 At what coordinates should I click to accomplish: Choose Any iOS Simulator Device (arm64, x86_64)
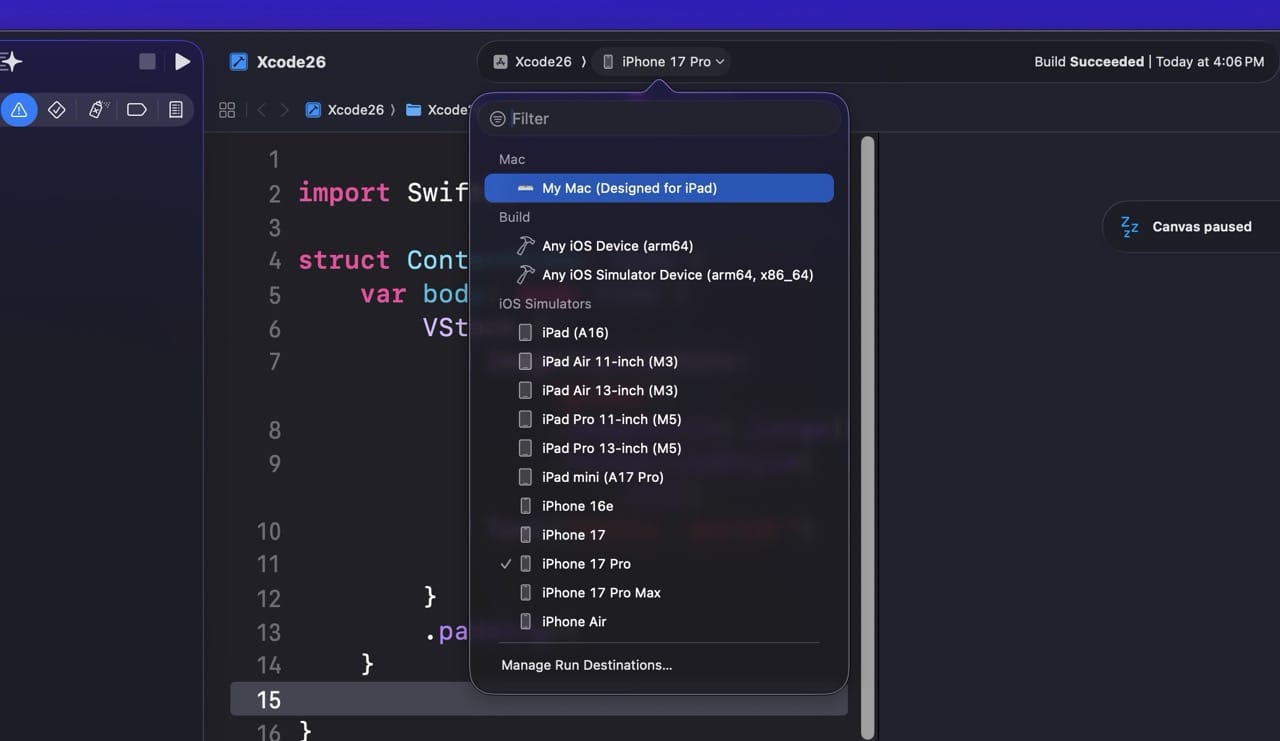pos(659,275)
